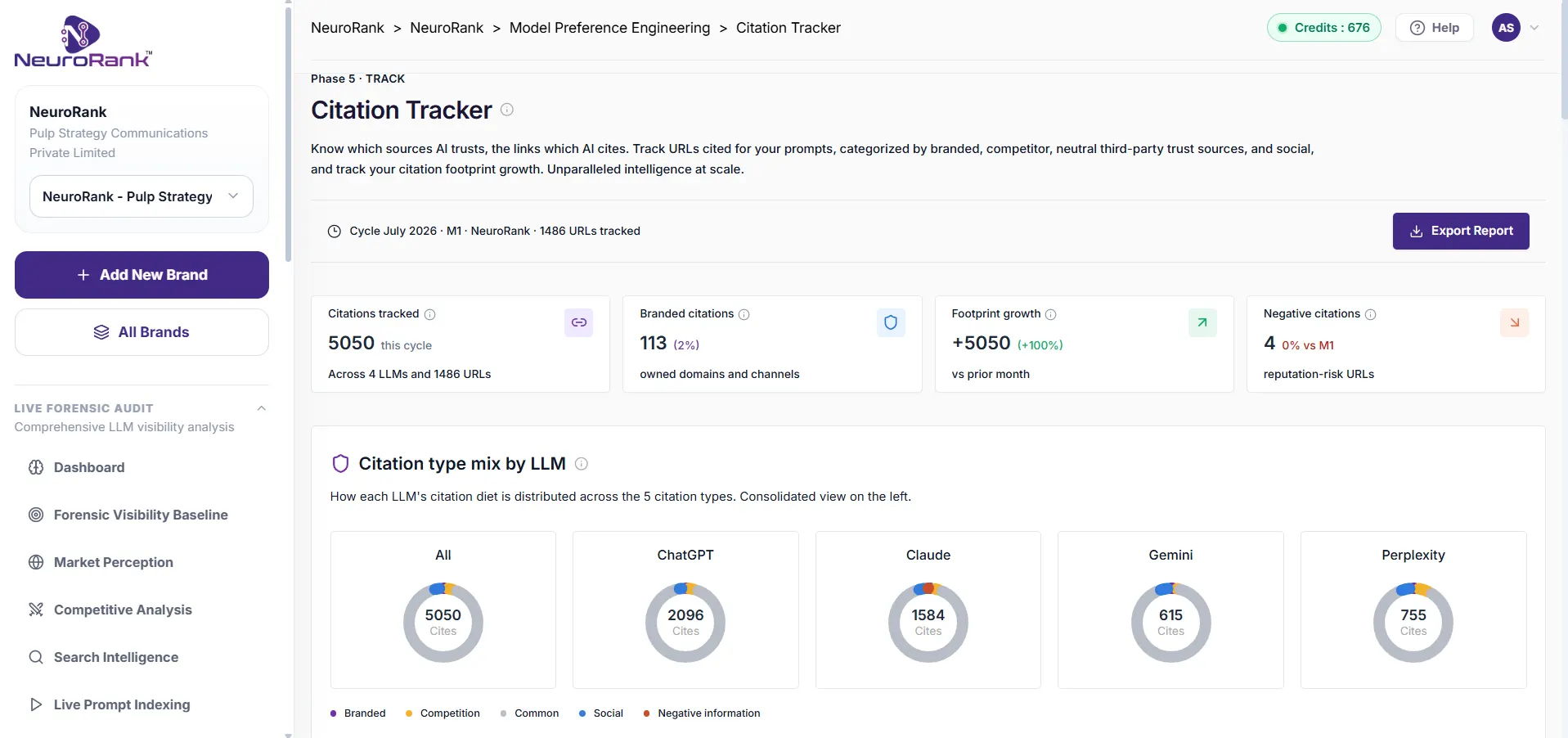Click the Credits : 676 badge

pos(1324,28)
